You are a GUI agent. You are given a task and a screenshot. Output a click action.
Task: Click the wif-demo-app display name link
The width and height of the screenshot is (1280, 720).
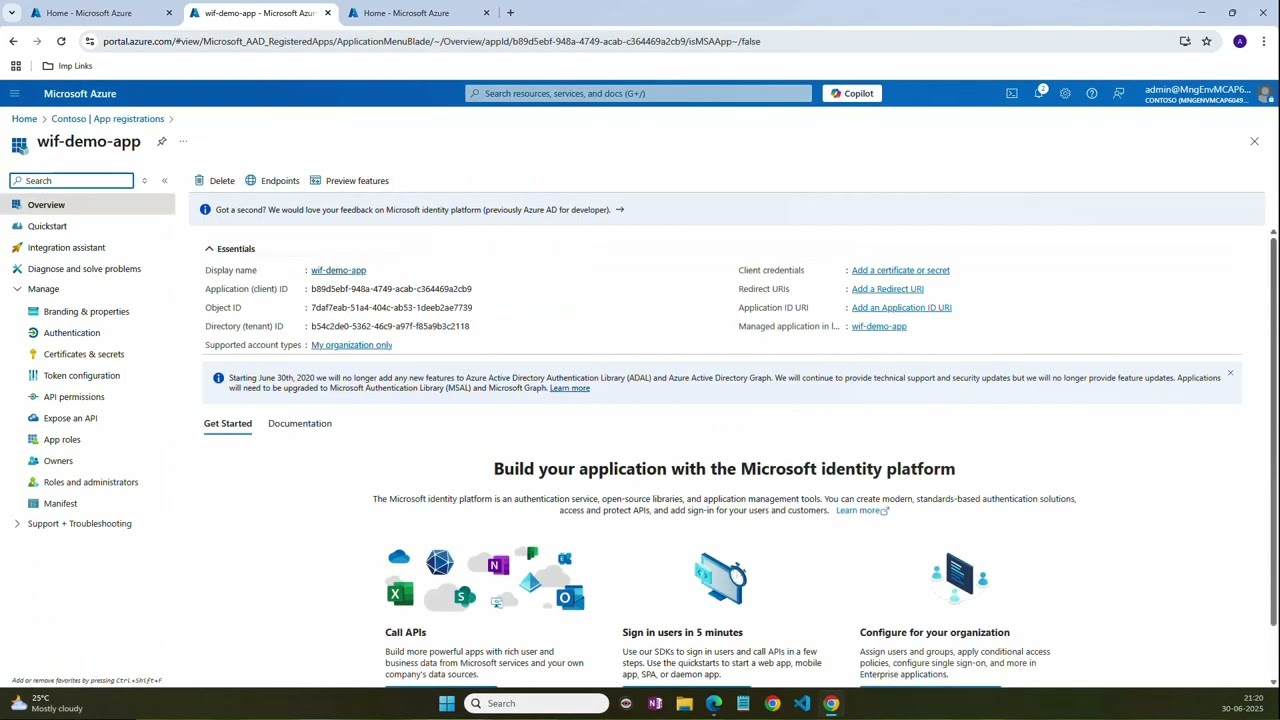338,270
